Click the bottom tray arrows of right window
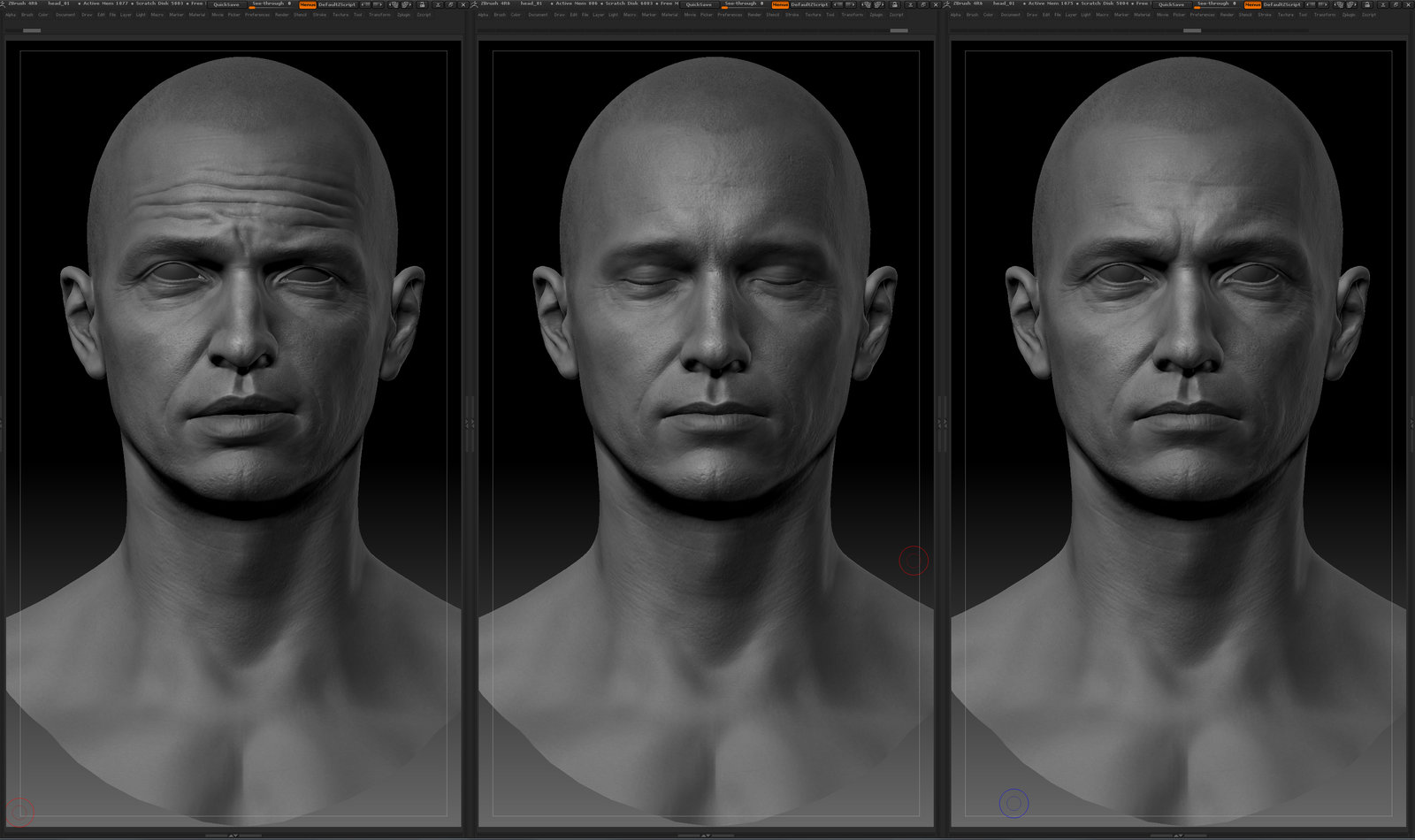Screen dimensions: 1415x840 coord(1178,835)
